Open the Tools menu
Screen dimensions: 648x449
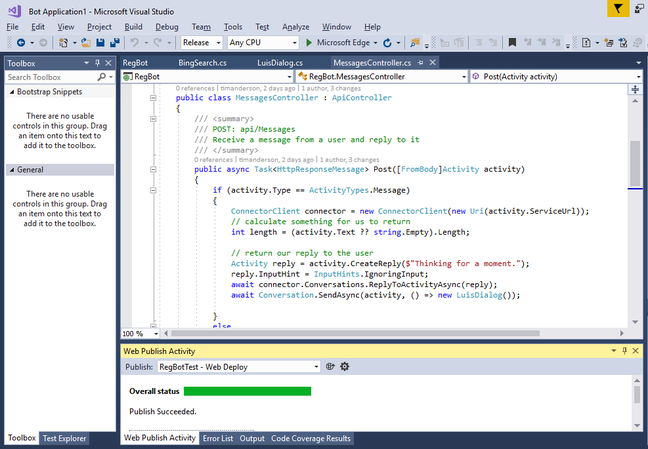(x=233, y=27)
